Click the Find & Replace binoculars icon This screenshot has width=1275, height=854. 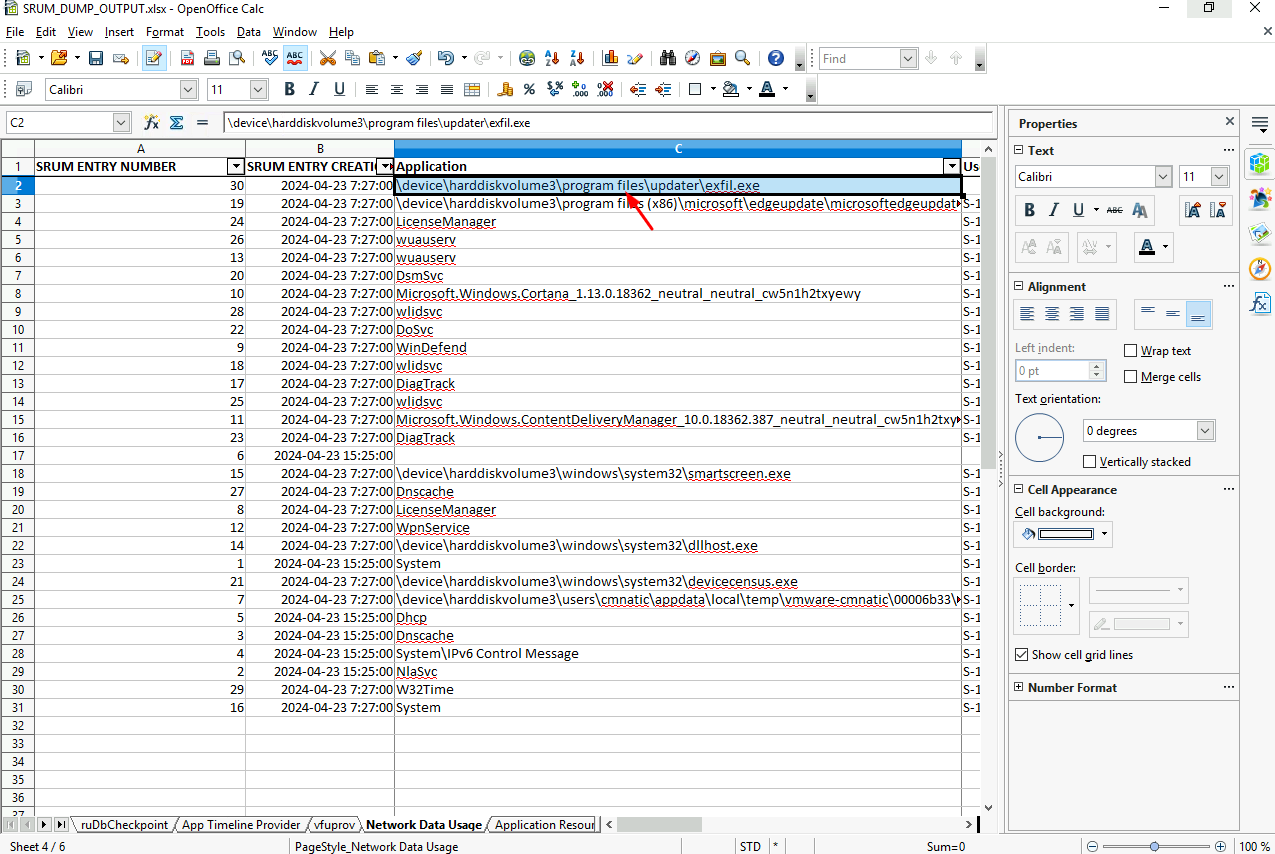pyautogui.click(x=668, y=59)
